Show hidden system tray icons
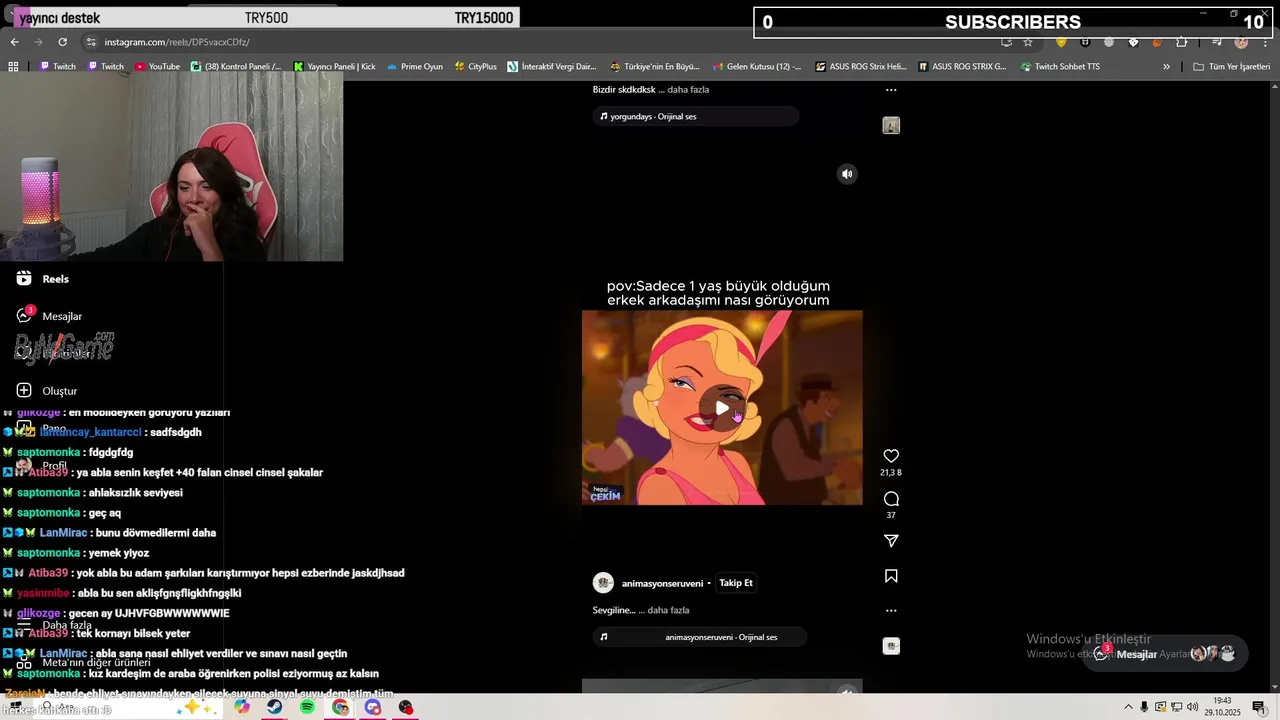The height and width of the screenshot is (720, 1280). pos(1128,707)
